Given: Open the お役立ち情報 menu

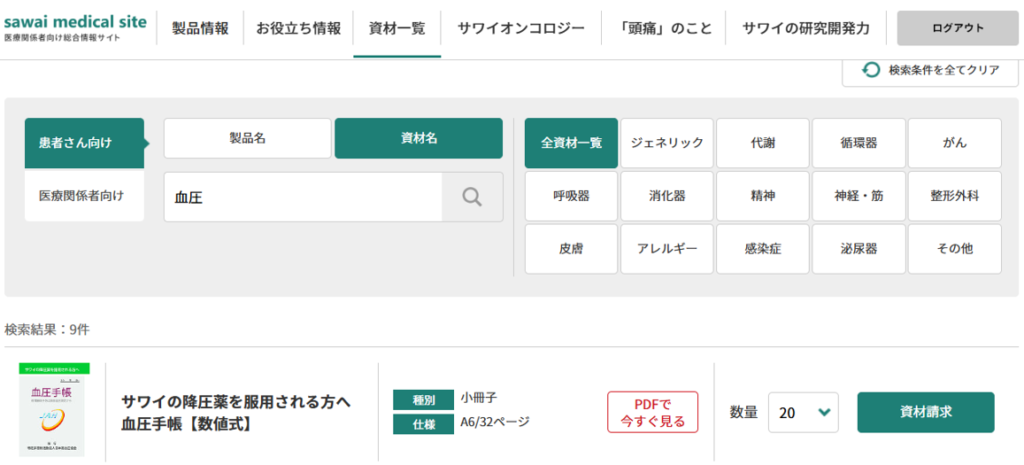Looking at the screenshot, I should (298, 28).
